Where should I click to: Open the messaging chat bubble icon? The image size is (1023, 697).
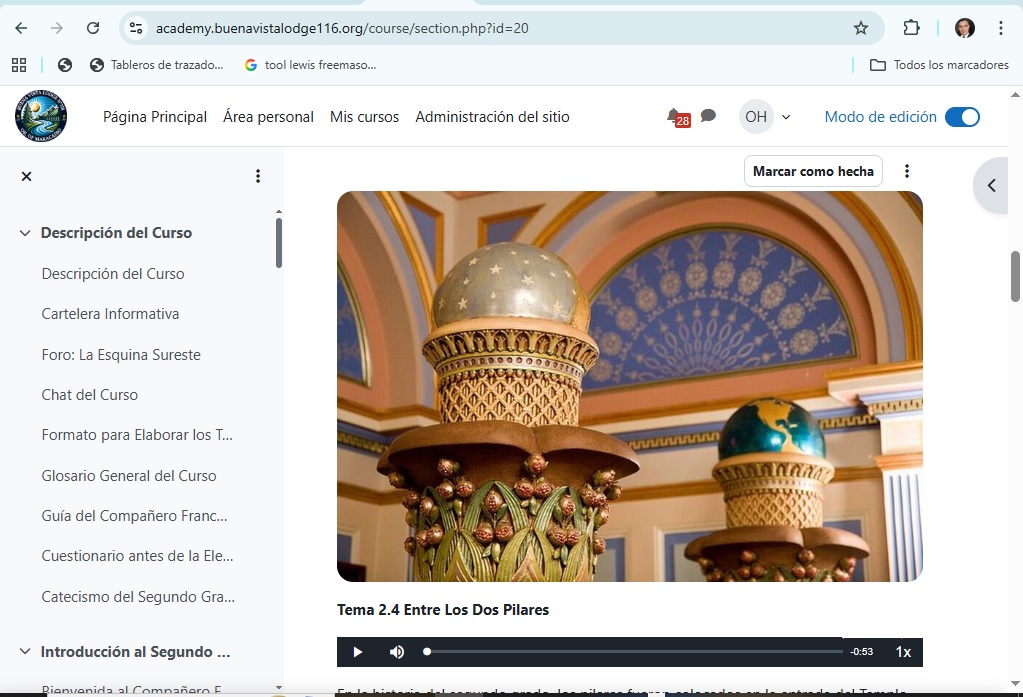[708, 116]
